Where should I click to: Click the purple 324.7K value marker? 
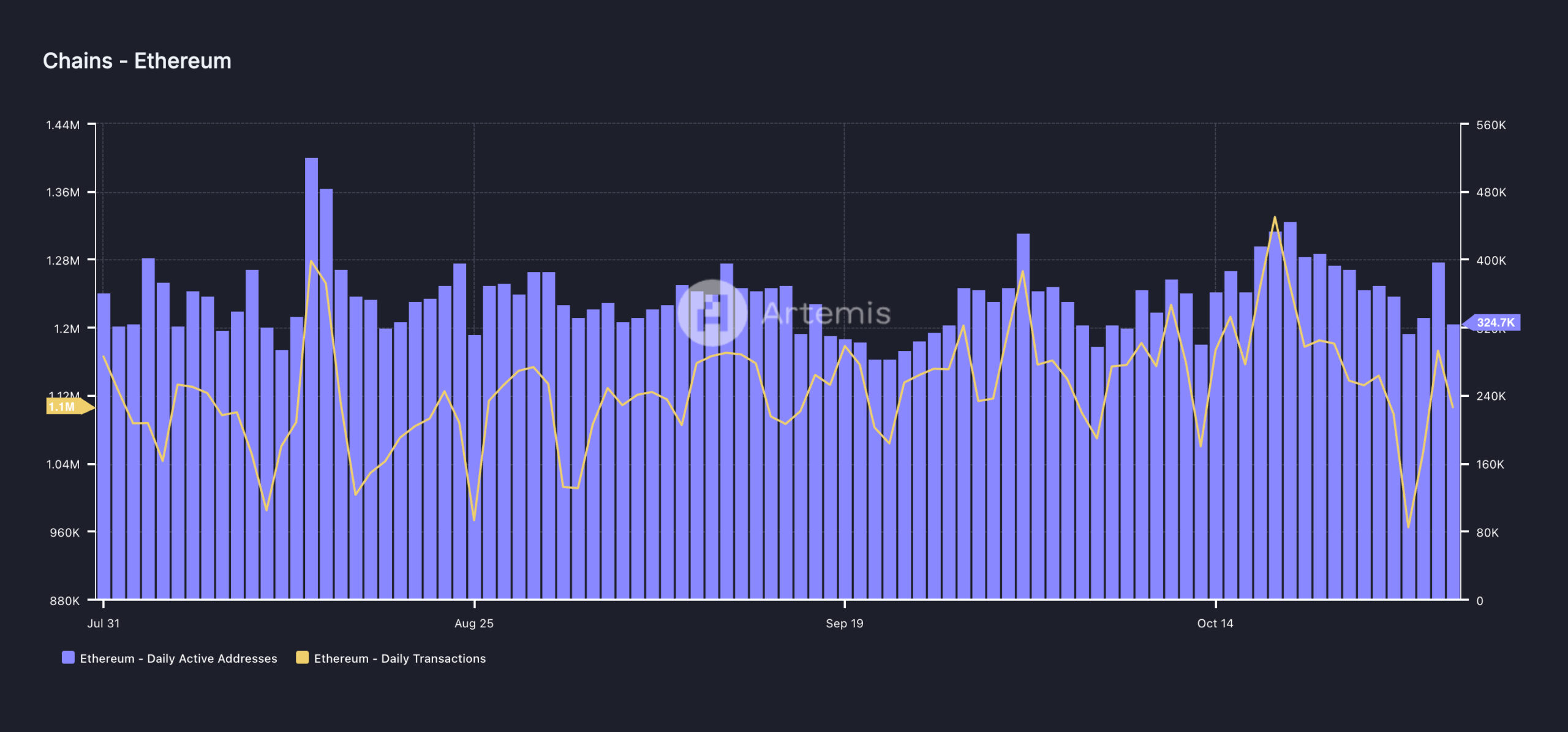click(x=1494, y=323)
